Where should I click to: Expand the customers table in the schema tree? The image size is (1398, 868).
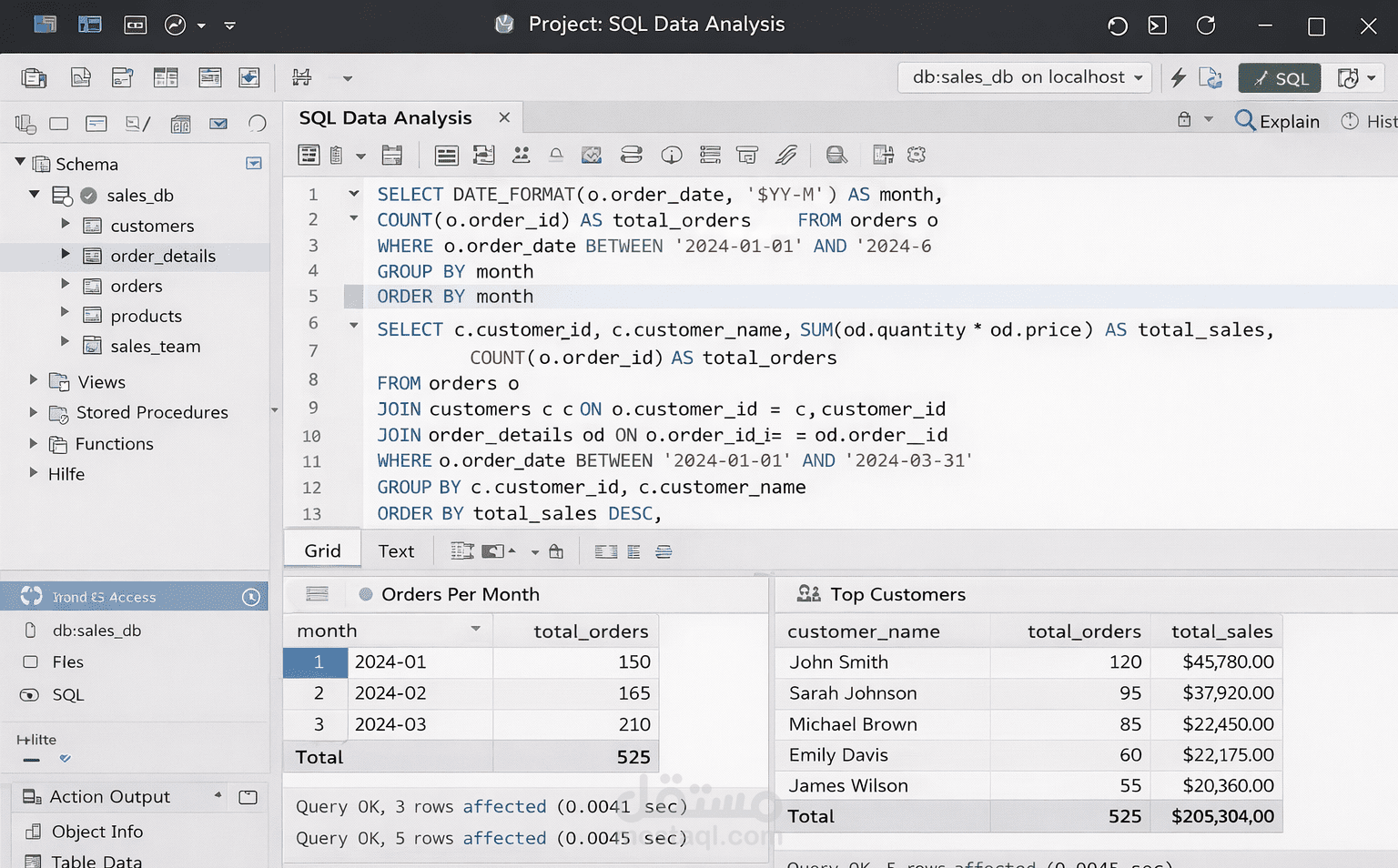[x=65, y=225]
